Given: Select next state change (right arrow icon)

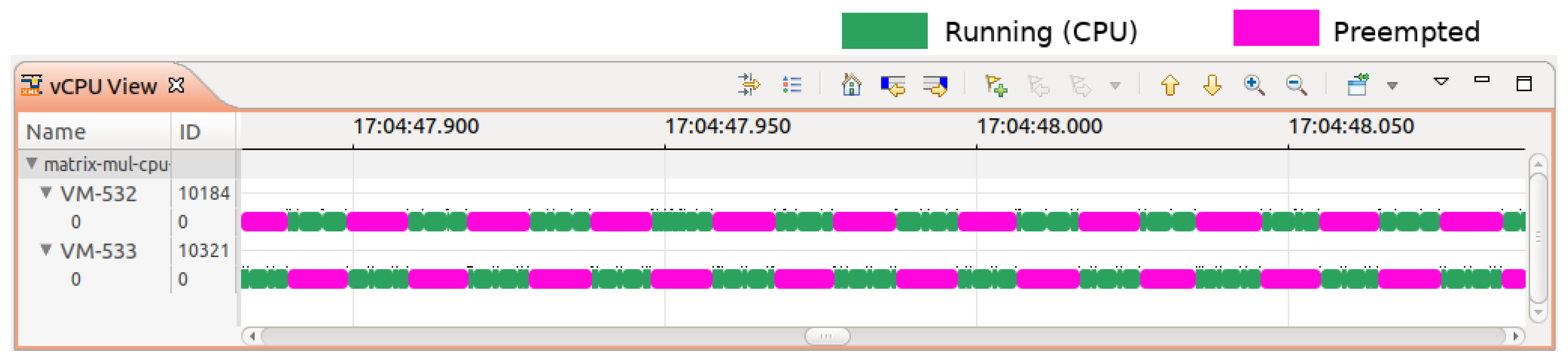Looking at the screenshot, I should (935, 85).
